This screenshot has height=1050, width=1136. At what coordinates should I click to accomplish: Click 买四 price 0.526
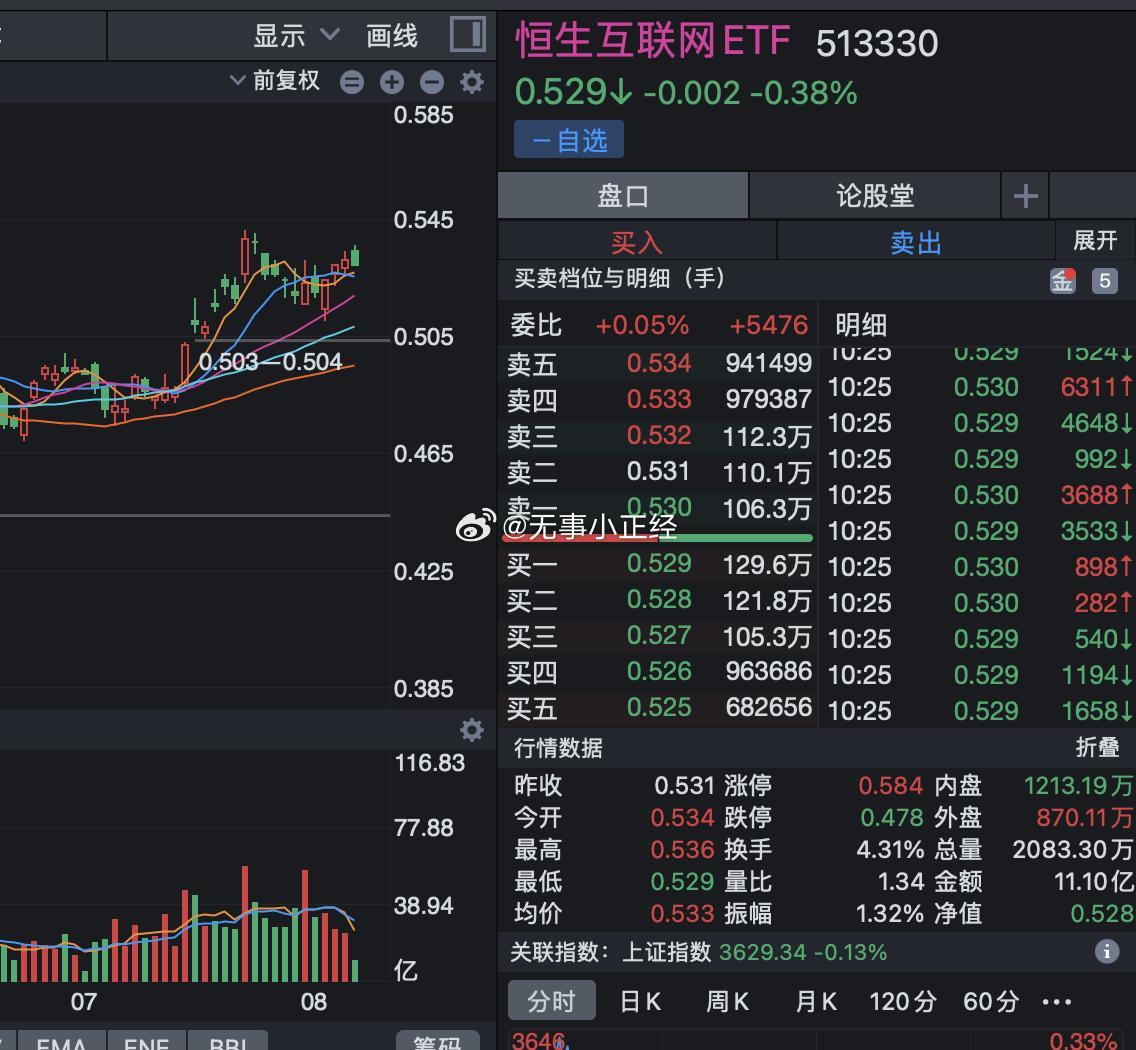click(x=659, y=672)
